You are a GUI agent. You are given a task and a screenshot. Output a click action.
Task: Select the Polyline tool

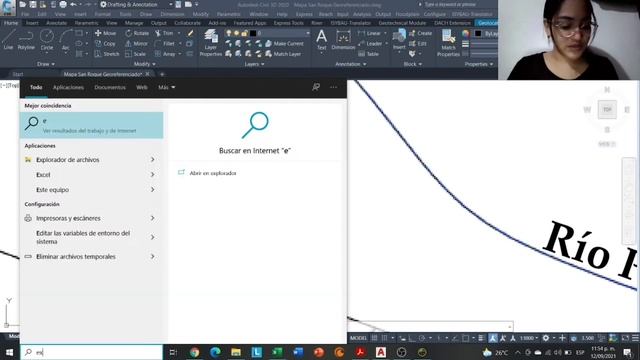coord(26,40)
